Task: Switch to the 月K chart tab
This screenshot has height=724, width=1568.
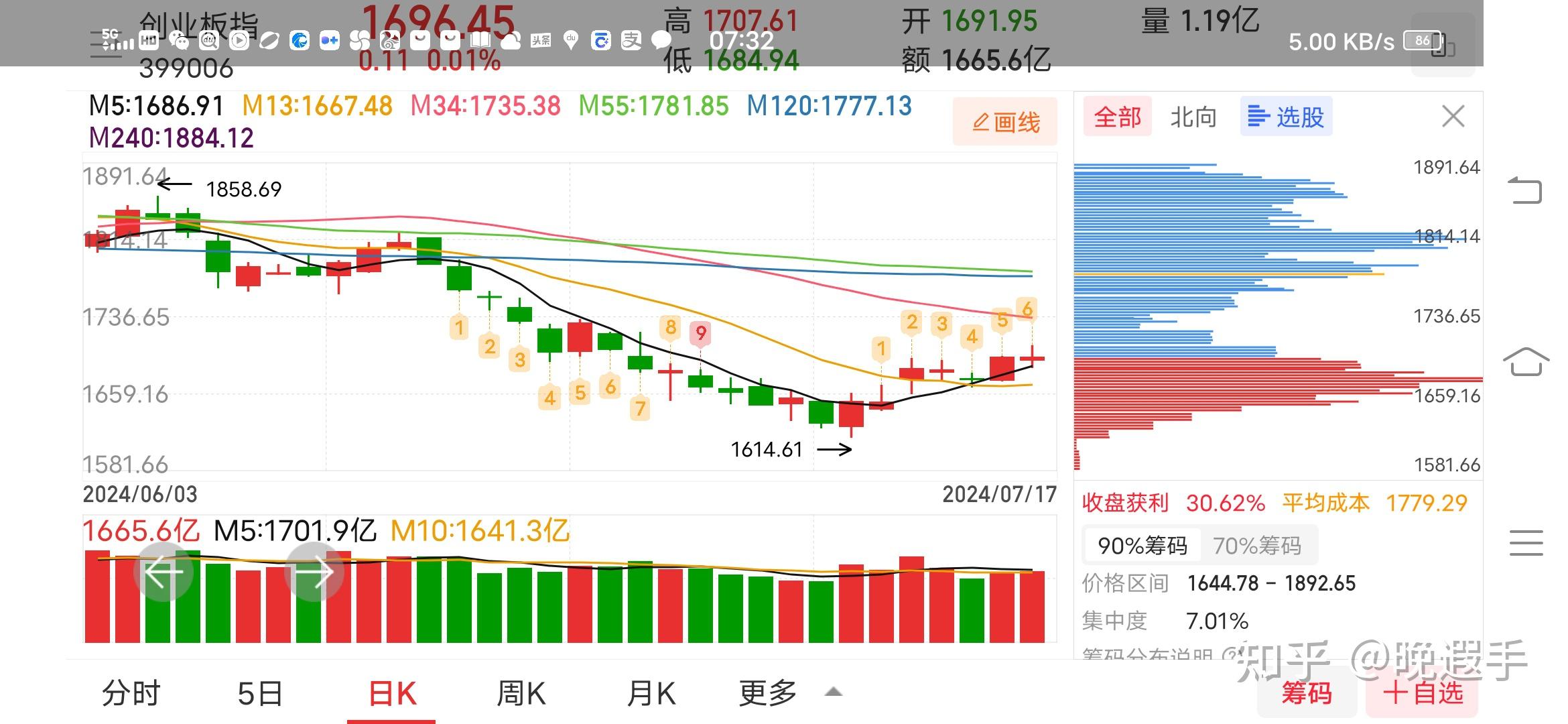Action: (651, 694)
